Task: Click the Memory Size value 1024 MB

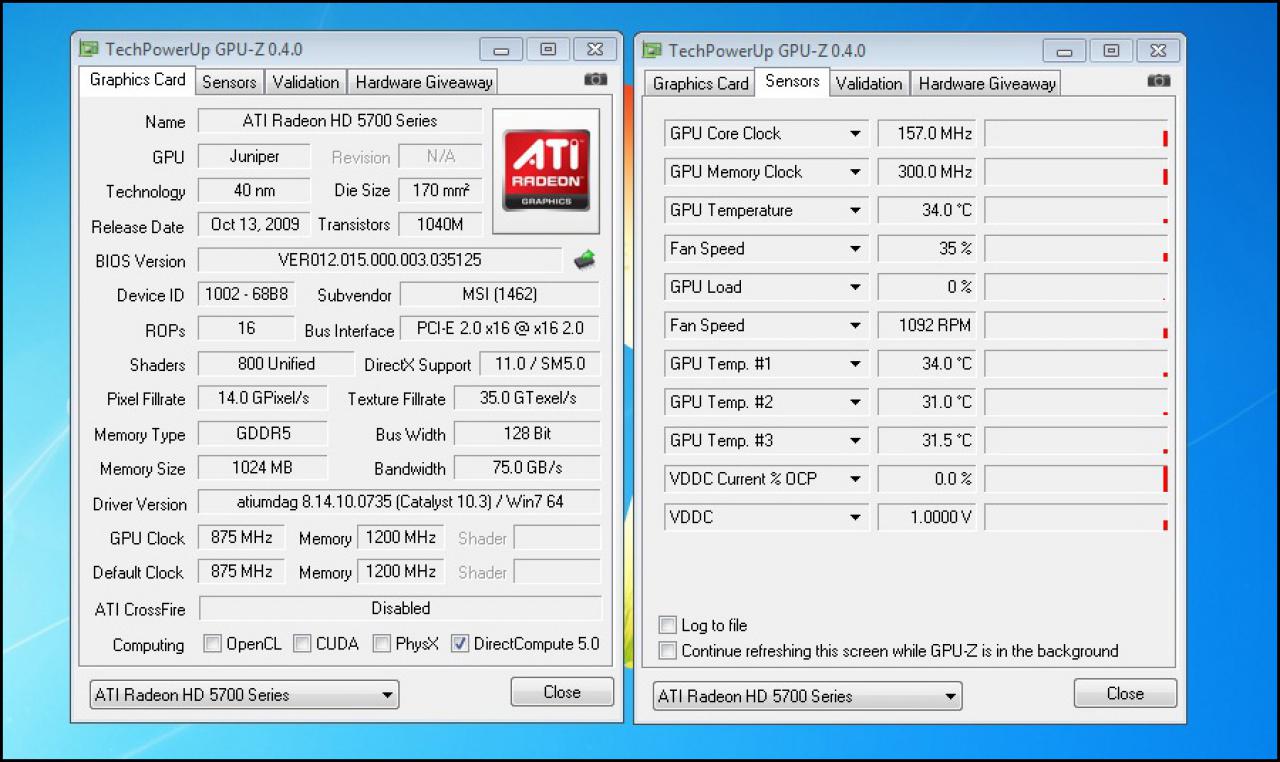Action: 262,467
